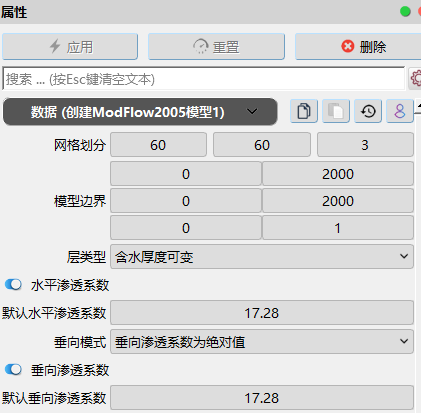
Task: Click the lightning bolt apply icon
Action: 55,46
